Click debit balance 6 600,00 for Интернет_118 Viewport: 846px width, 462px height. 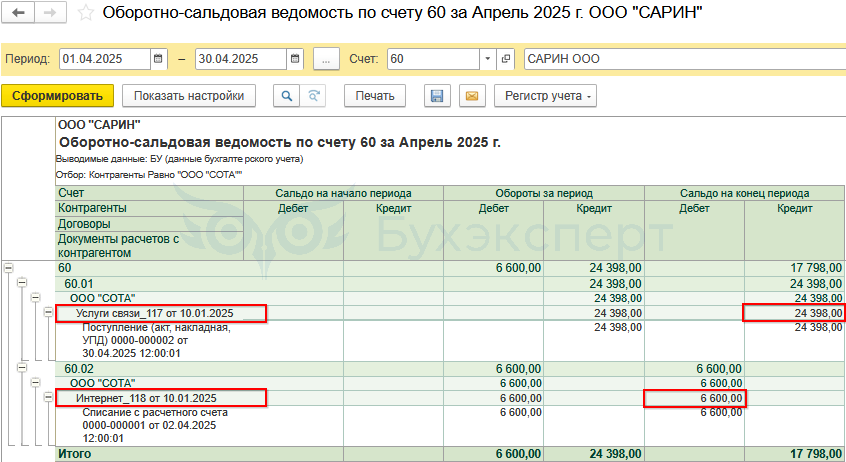[695, 398]
